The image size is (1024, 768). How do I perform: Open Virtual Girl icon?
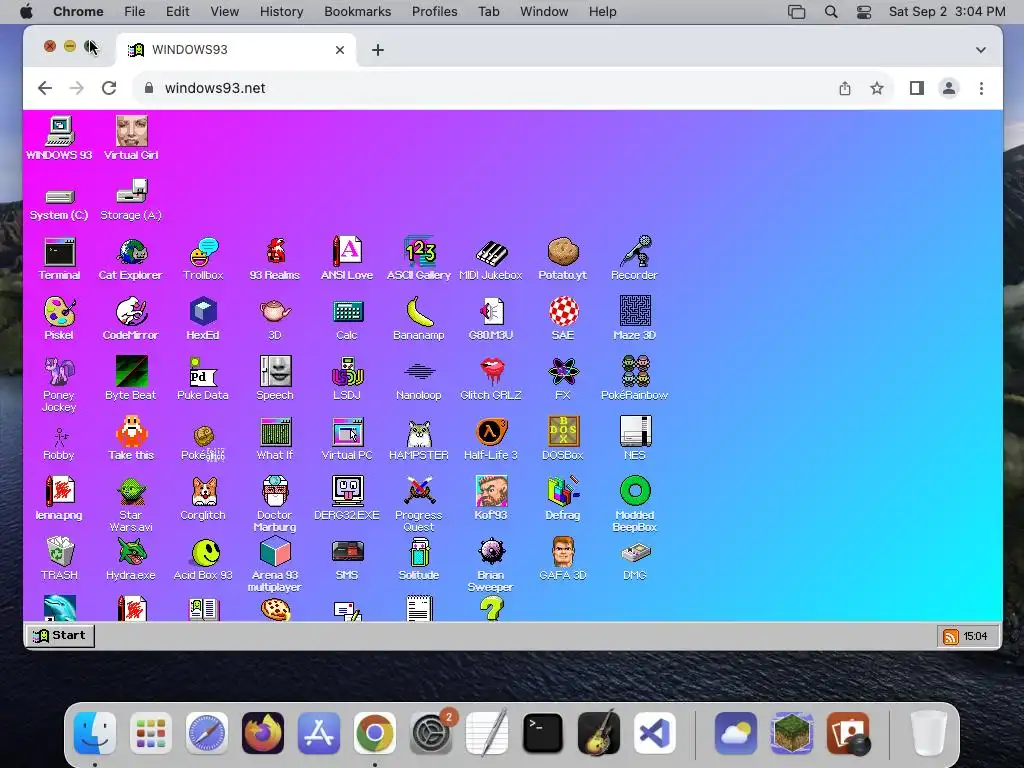131,138
